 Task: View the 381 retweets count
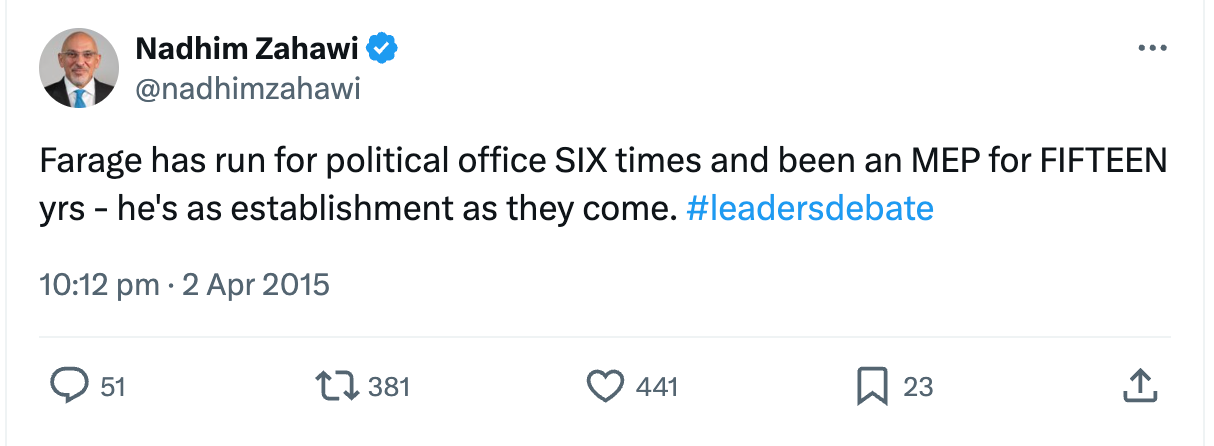[389, 387]
